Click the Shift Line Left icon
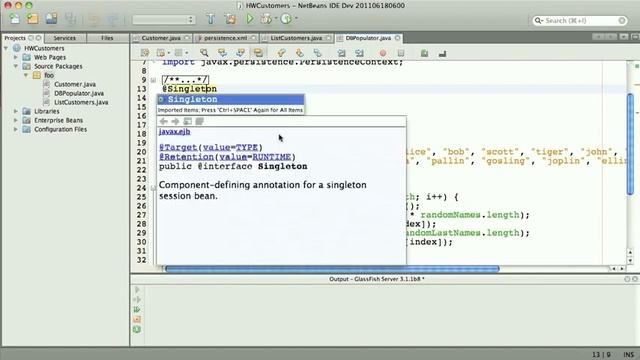Image resolution: width=640 pixels, height=360 pixels. (x=341, y=53)
